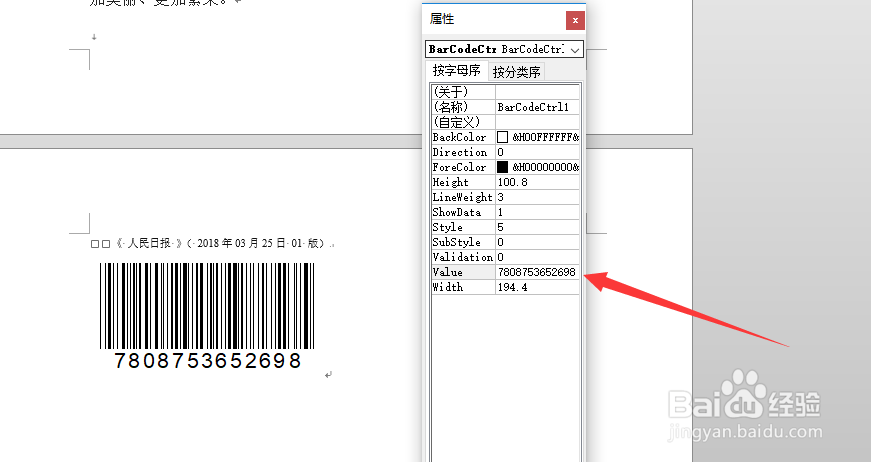The image size is (871, 462).
Task: Click the &H00000000& ForeColor value
Action: click(545, 167)
